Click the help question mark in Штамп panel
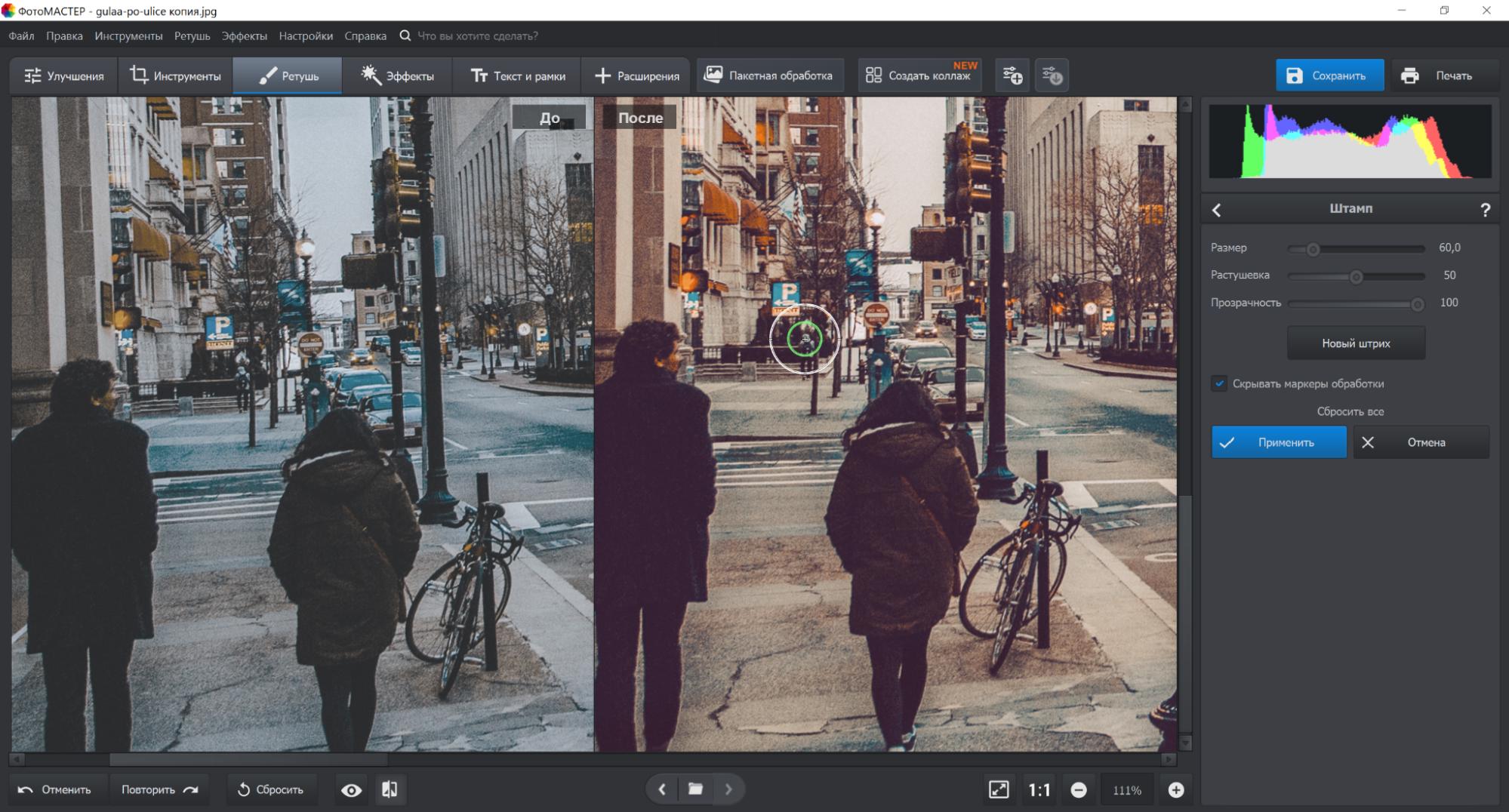The height and width of the screenshot is (812, 1509). click(1485, 210)
